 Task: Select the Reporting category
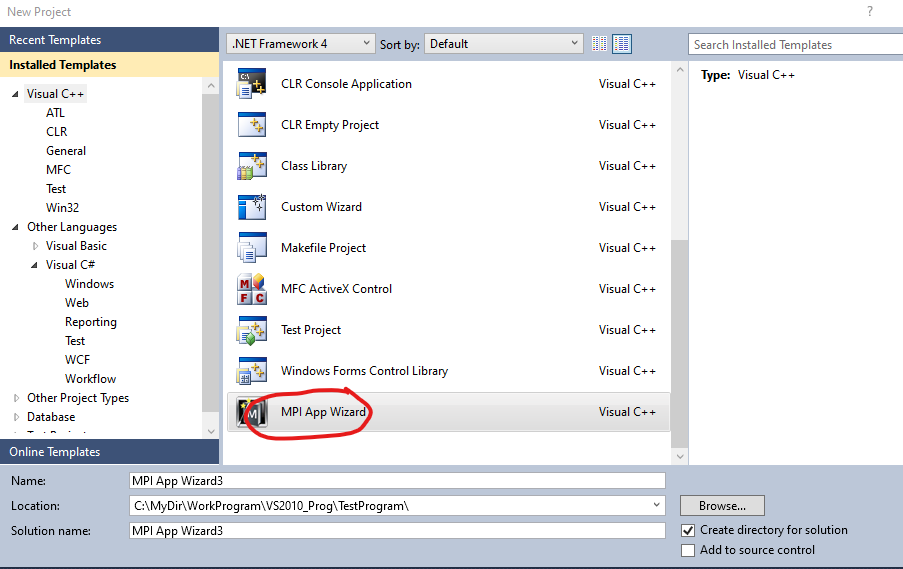(90, 322)
